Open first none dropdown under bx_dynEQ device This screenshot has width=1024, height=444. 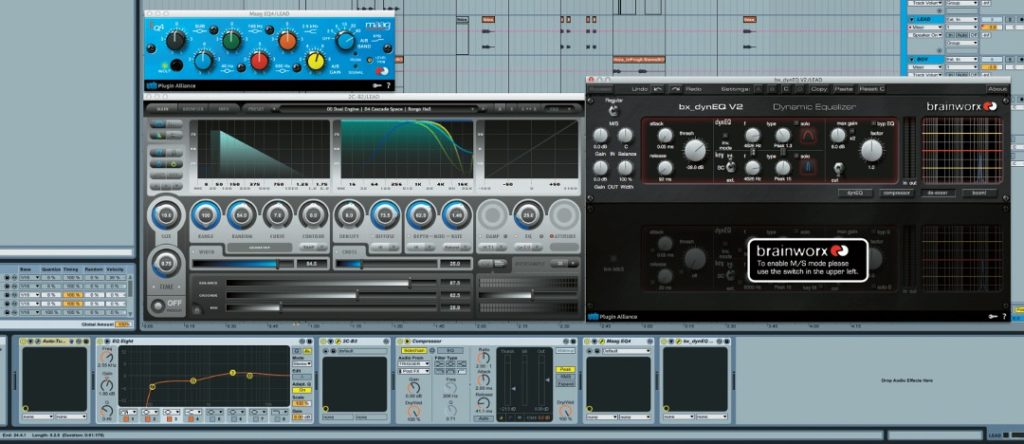(x=679, y=417)
